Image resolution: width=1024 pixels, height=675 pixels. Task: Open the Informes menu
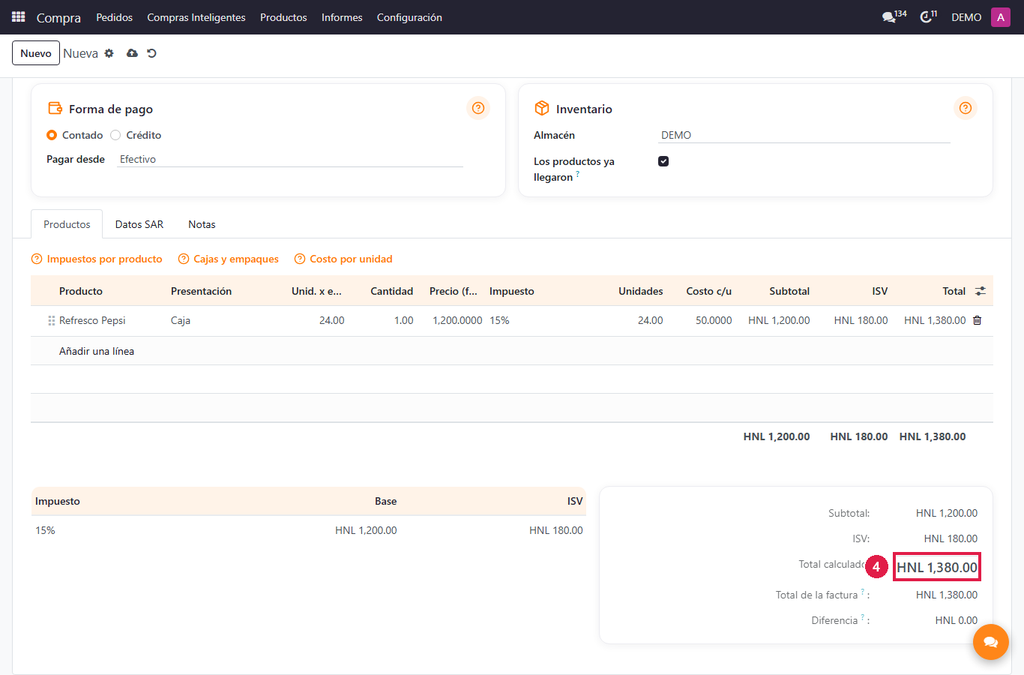point(342,18)
